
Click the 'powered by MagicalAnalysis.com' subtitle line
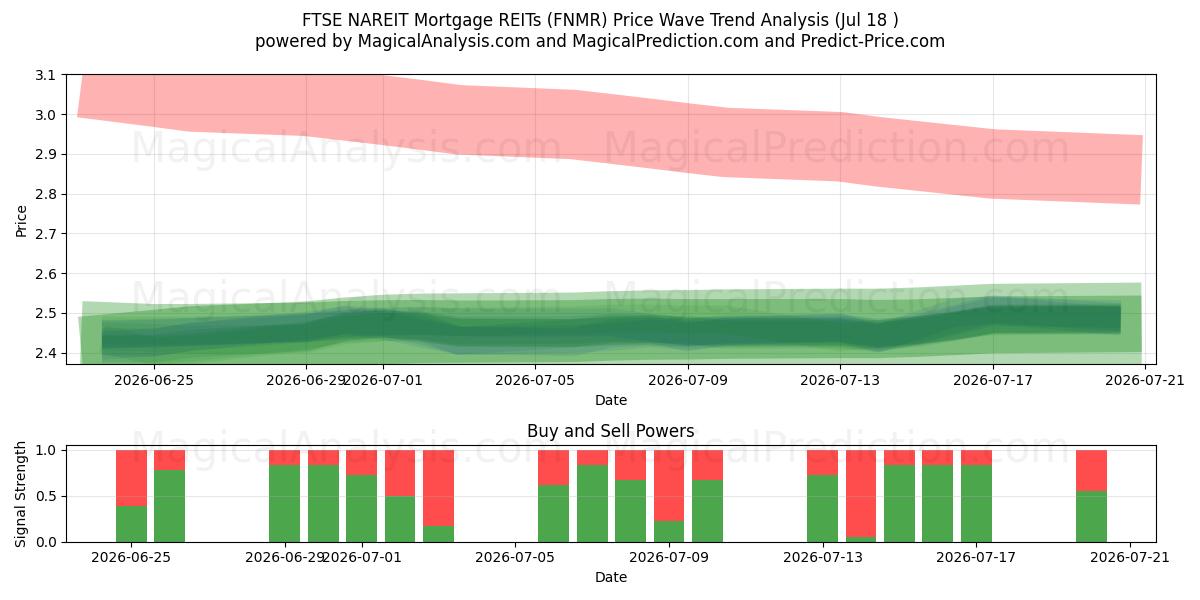click(600, 41)
